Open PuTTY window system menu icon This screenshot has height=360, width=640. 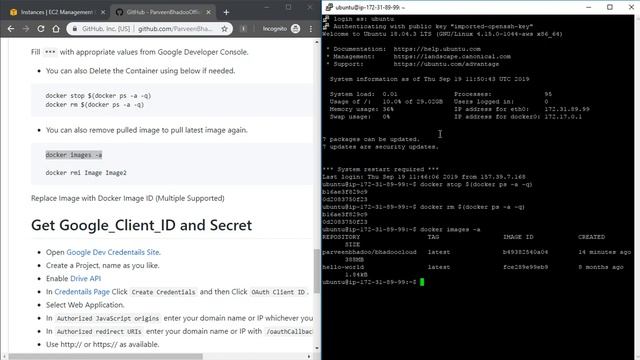coord(329,7)
